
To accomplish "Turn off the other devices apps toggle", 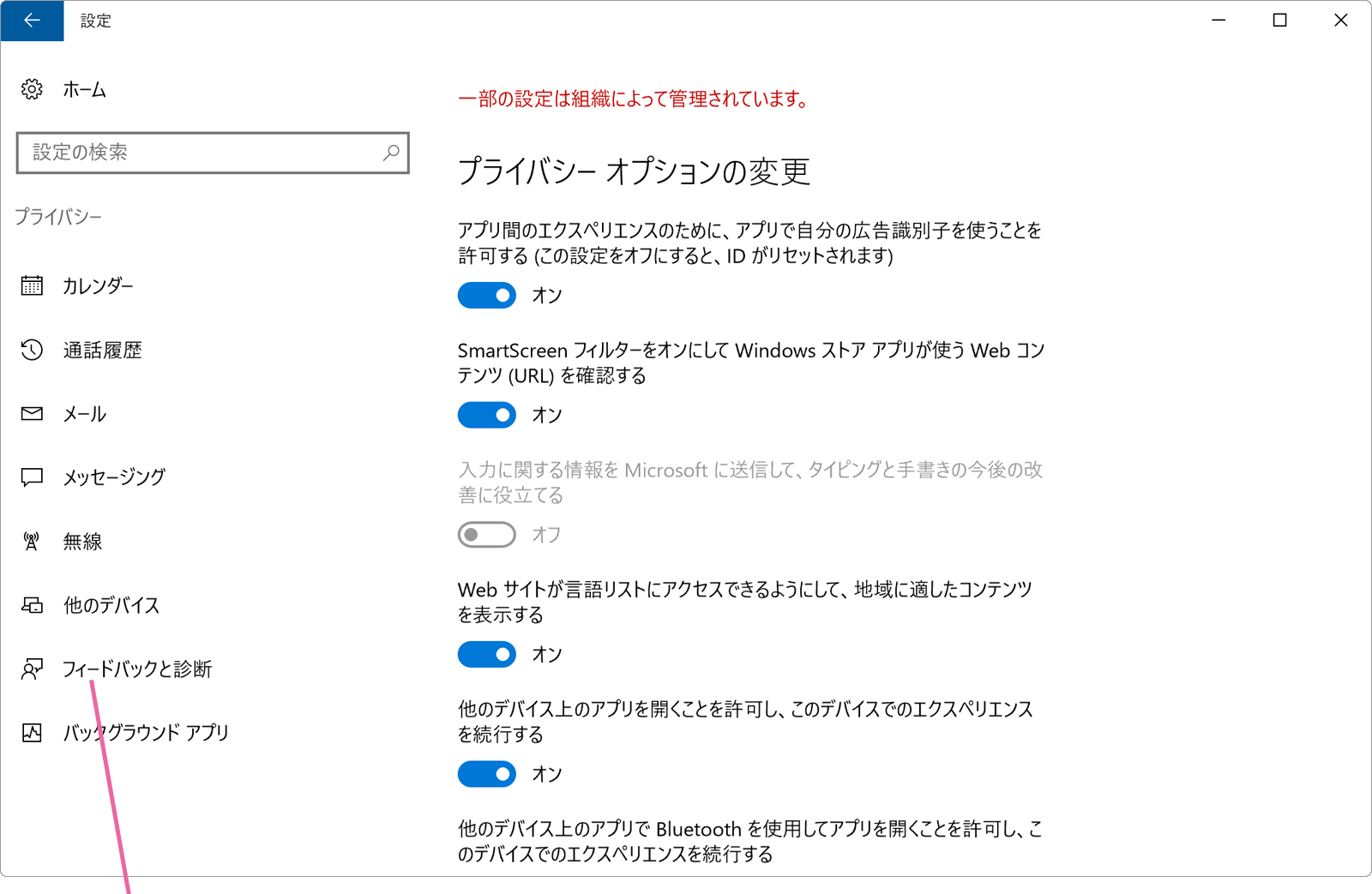I will [x=487, y=774].
